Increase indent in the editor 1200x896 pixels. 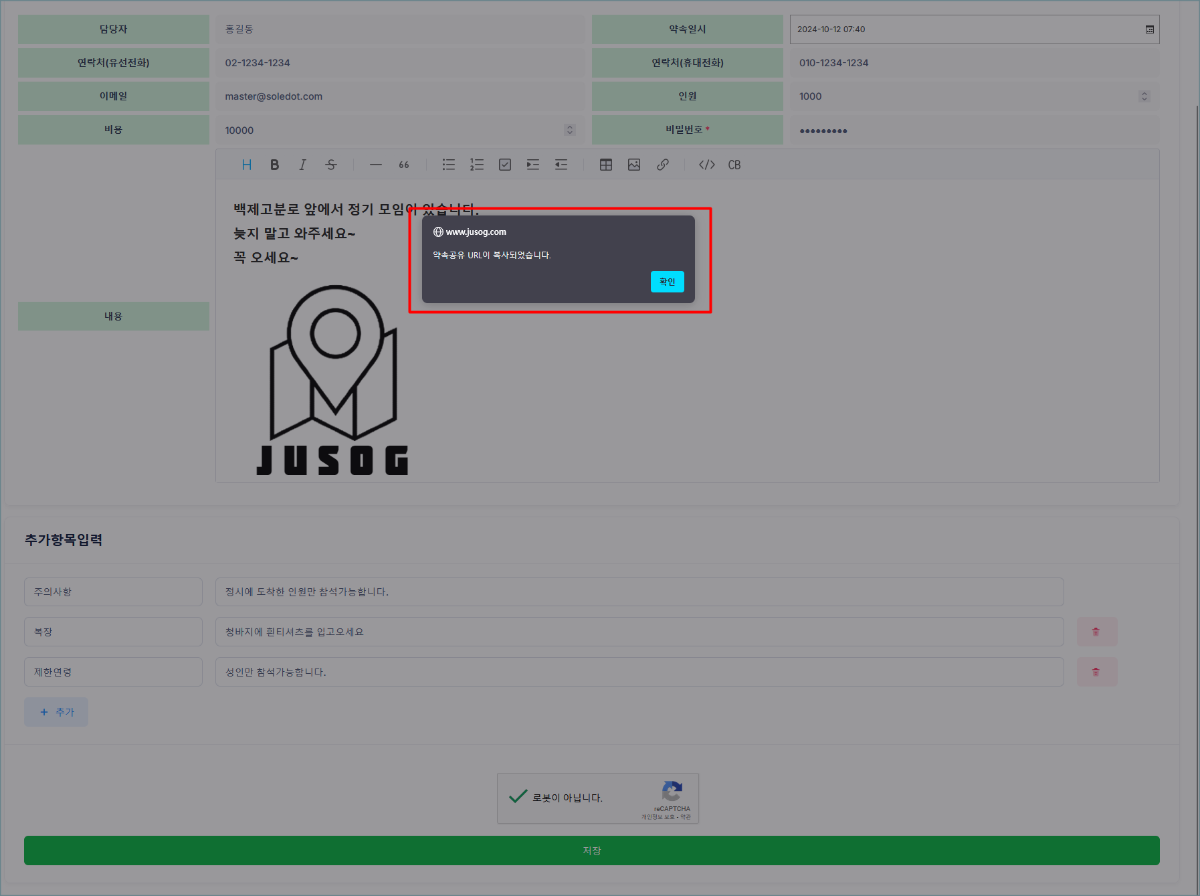[533, 165]
